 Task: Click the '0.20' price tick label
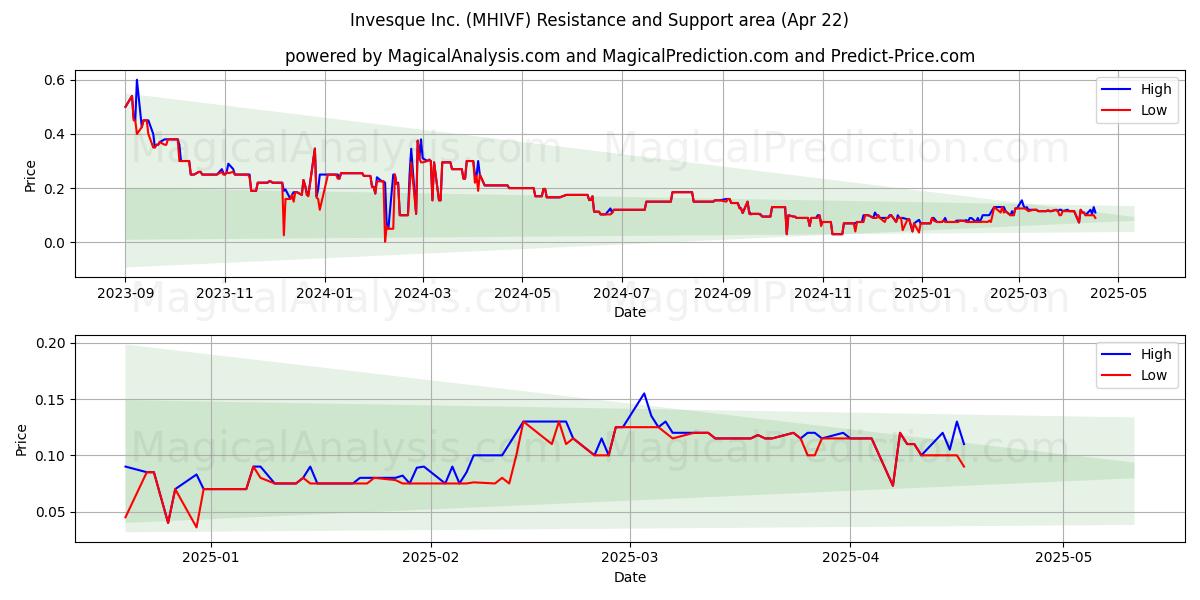coord(52,343)
